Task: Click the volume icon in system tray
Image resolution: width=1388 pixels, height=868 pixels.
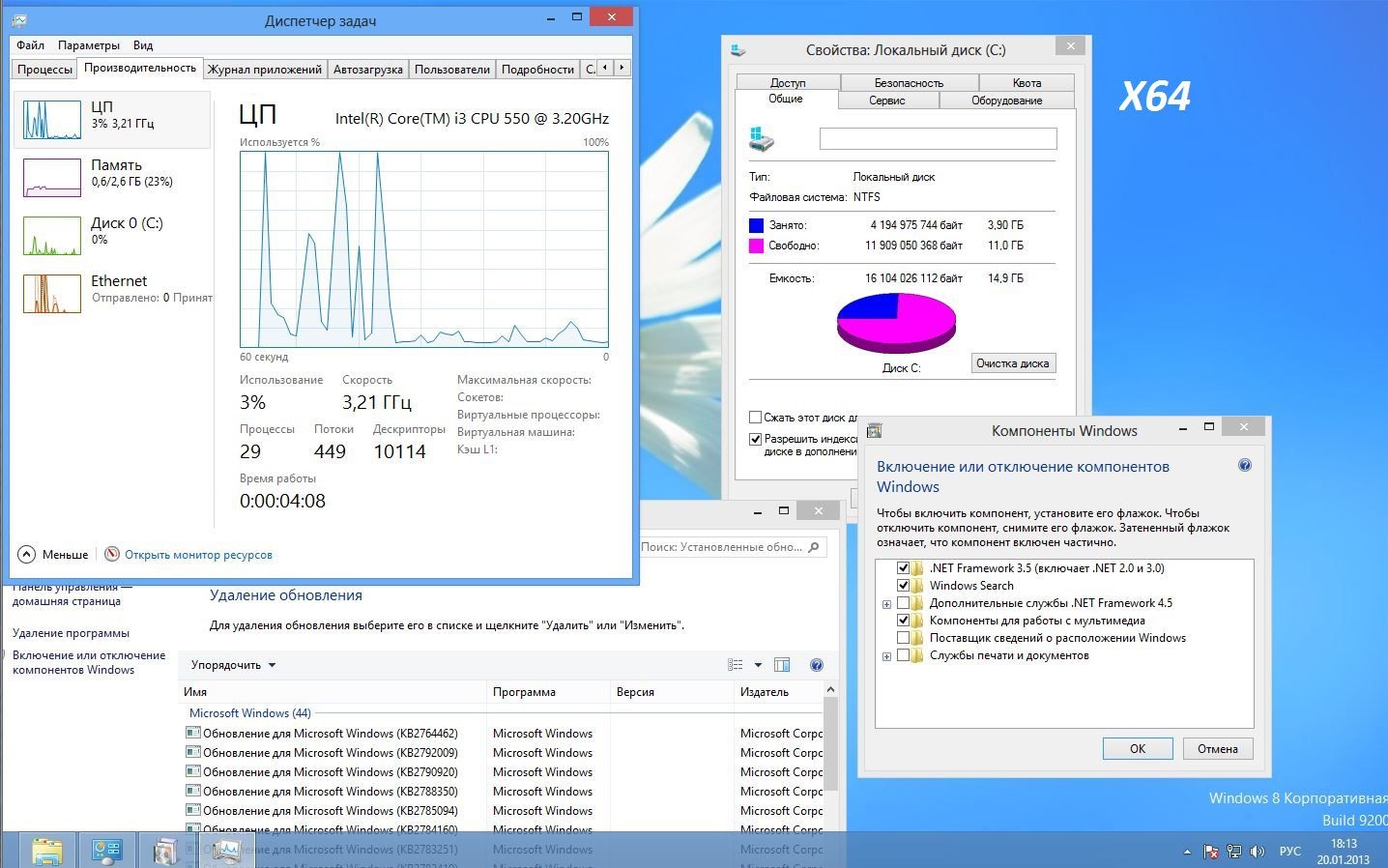Action: pyautogui.click(x=1257, y=852)
